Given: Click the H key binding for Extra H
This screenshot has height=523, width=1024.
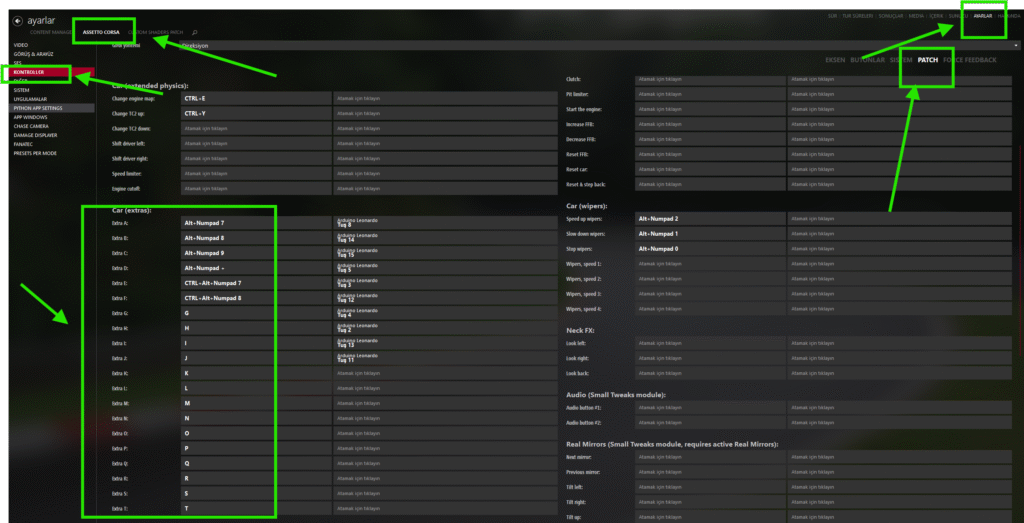Looking at the screenshot, I should tap(256, 328).
